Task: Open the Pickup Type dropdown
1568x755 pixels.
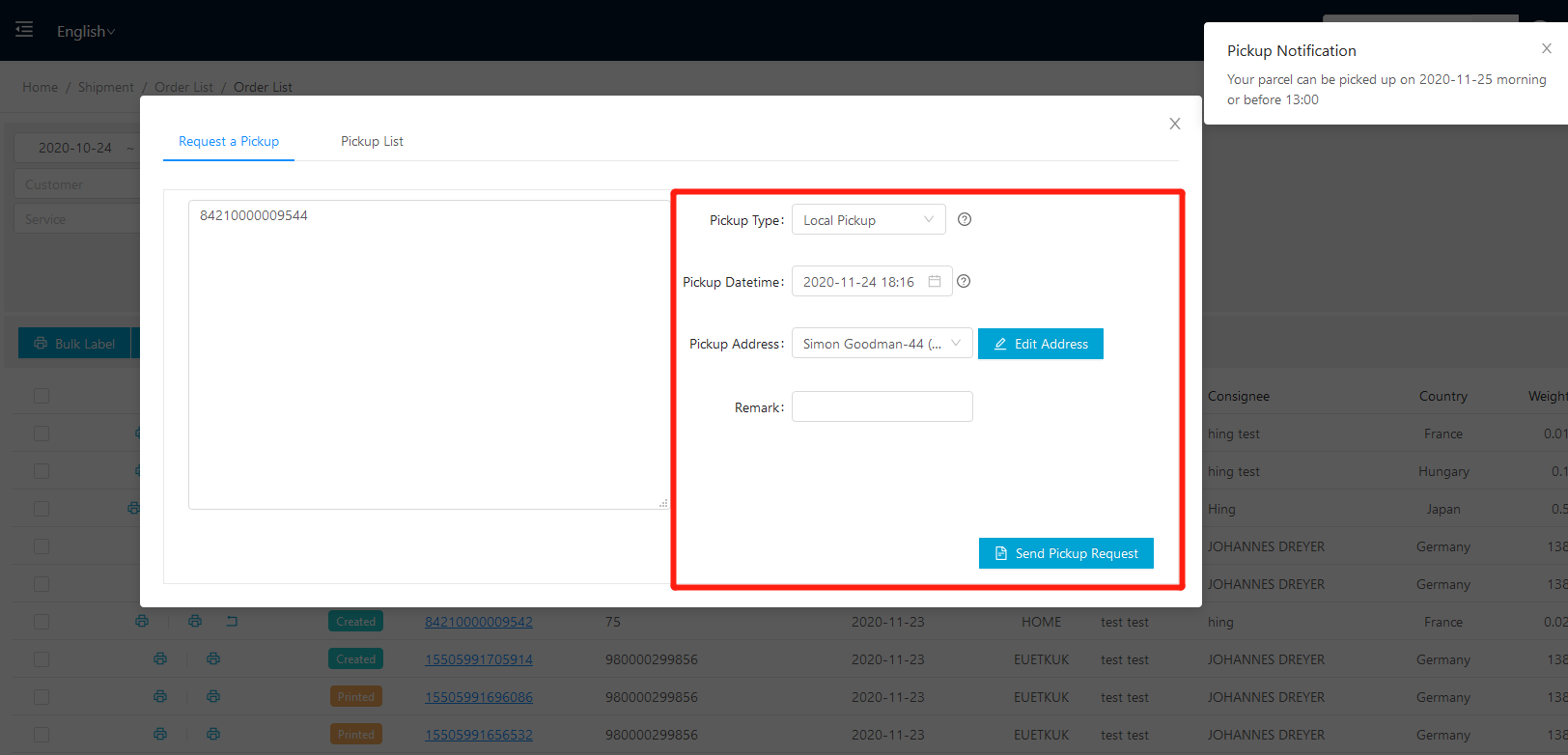Action: click(x=868, y=220)
